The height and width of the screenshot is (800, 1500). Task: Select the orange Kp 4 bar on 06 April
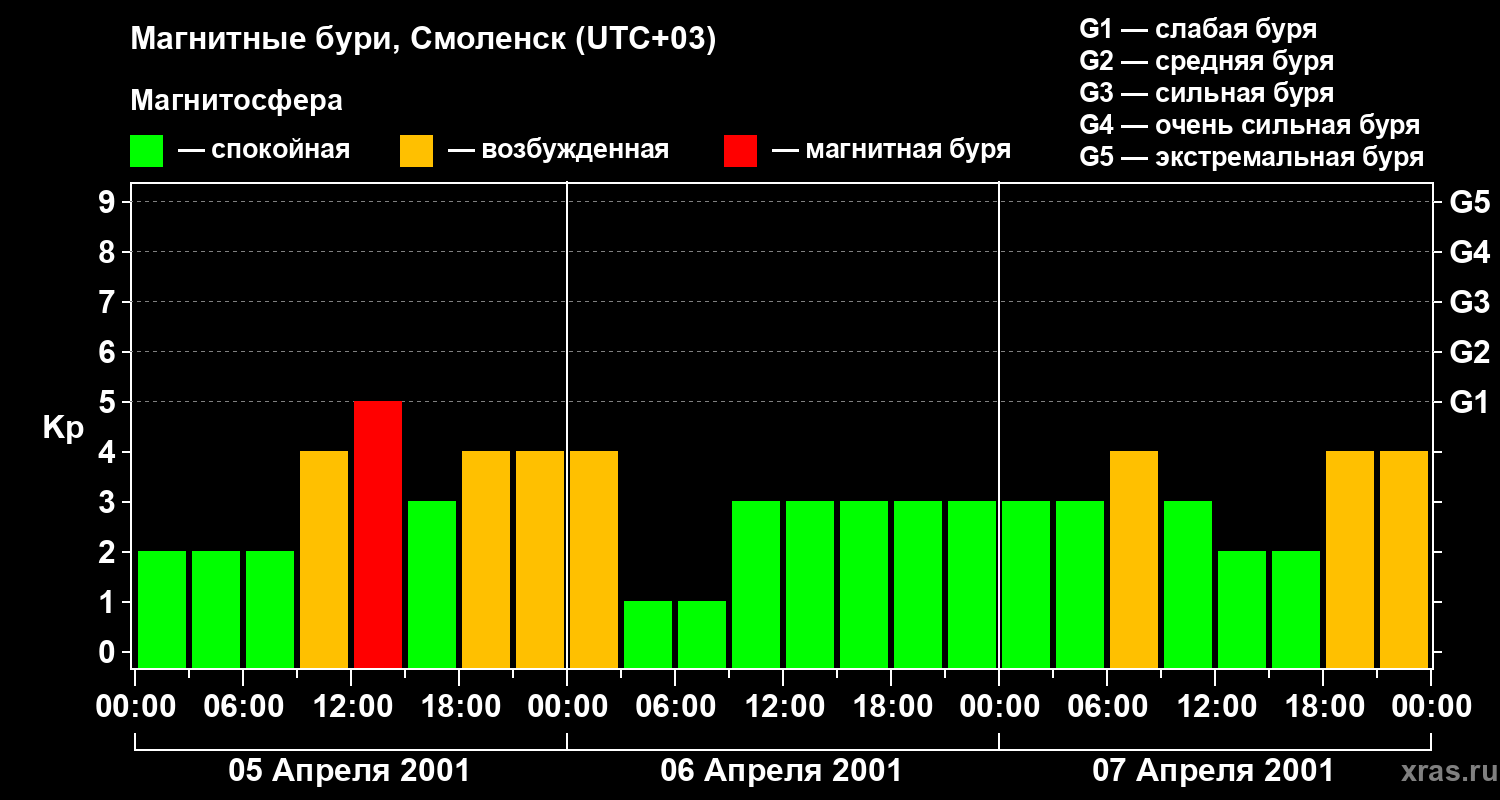[x=594, y=559]
